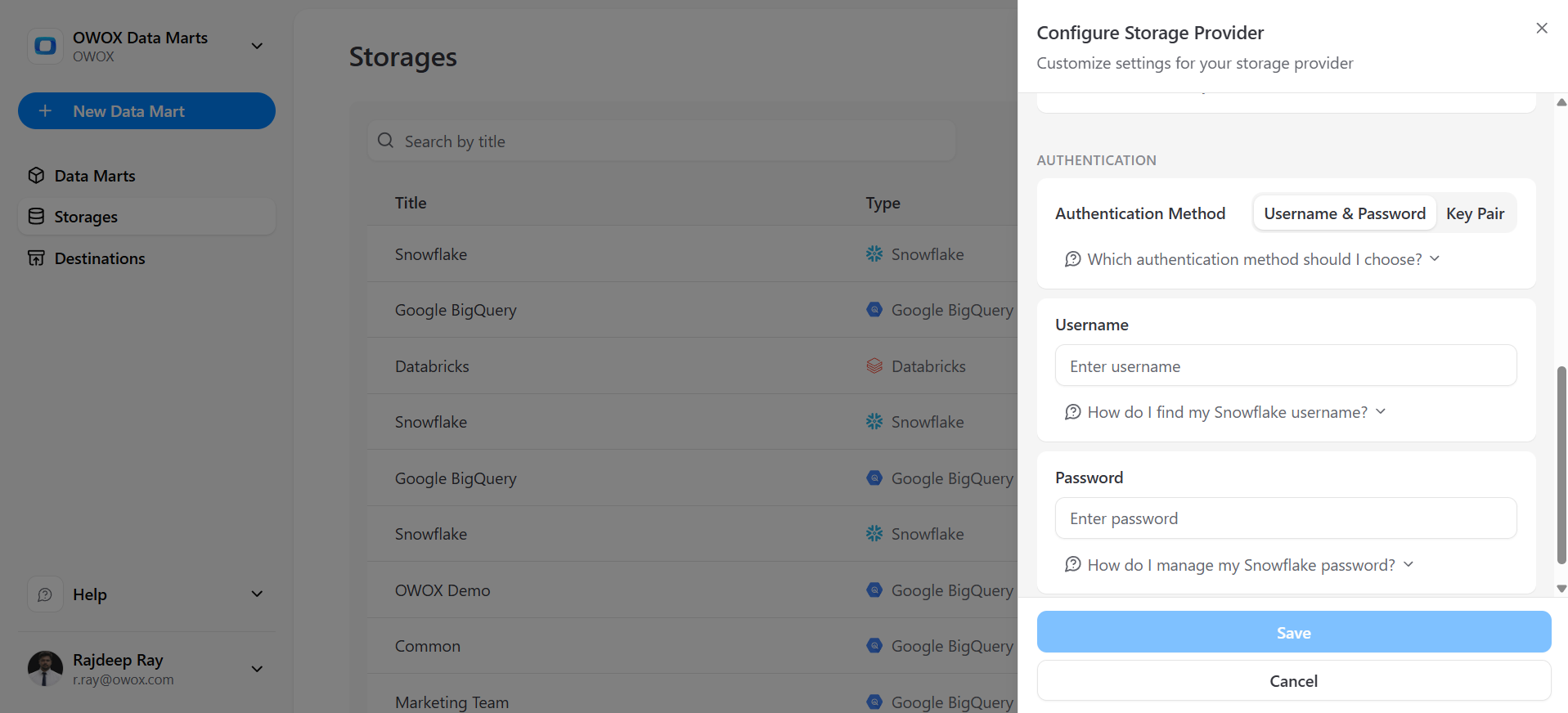Viewport: 1568px width, 713px height.
Task: Click the Destinations icon in sidebar
Action: tap(36, 258)
